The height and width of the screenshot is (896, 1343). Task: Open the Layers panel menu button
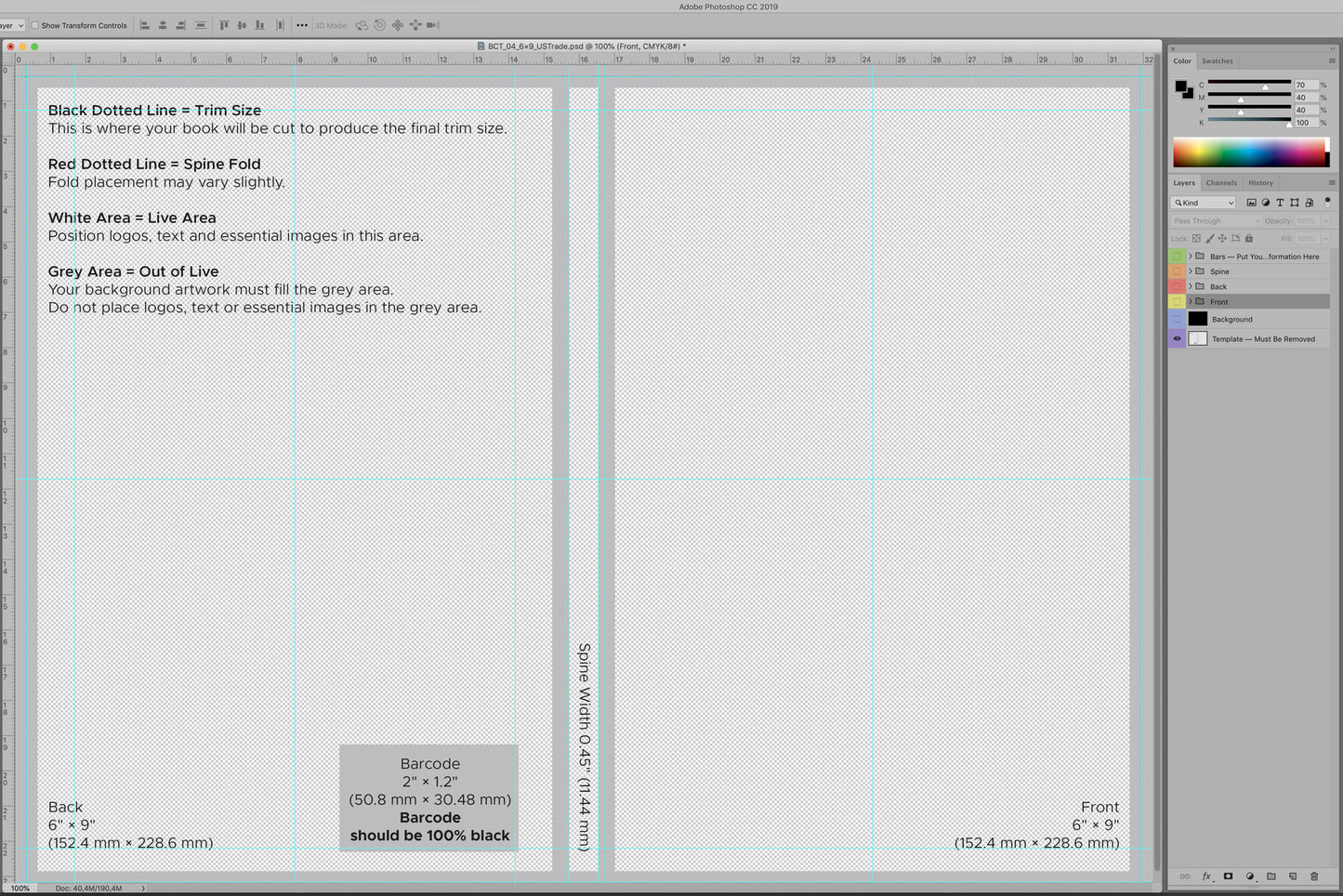pos(1332,182)
